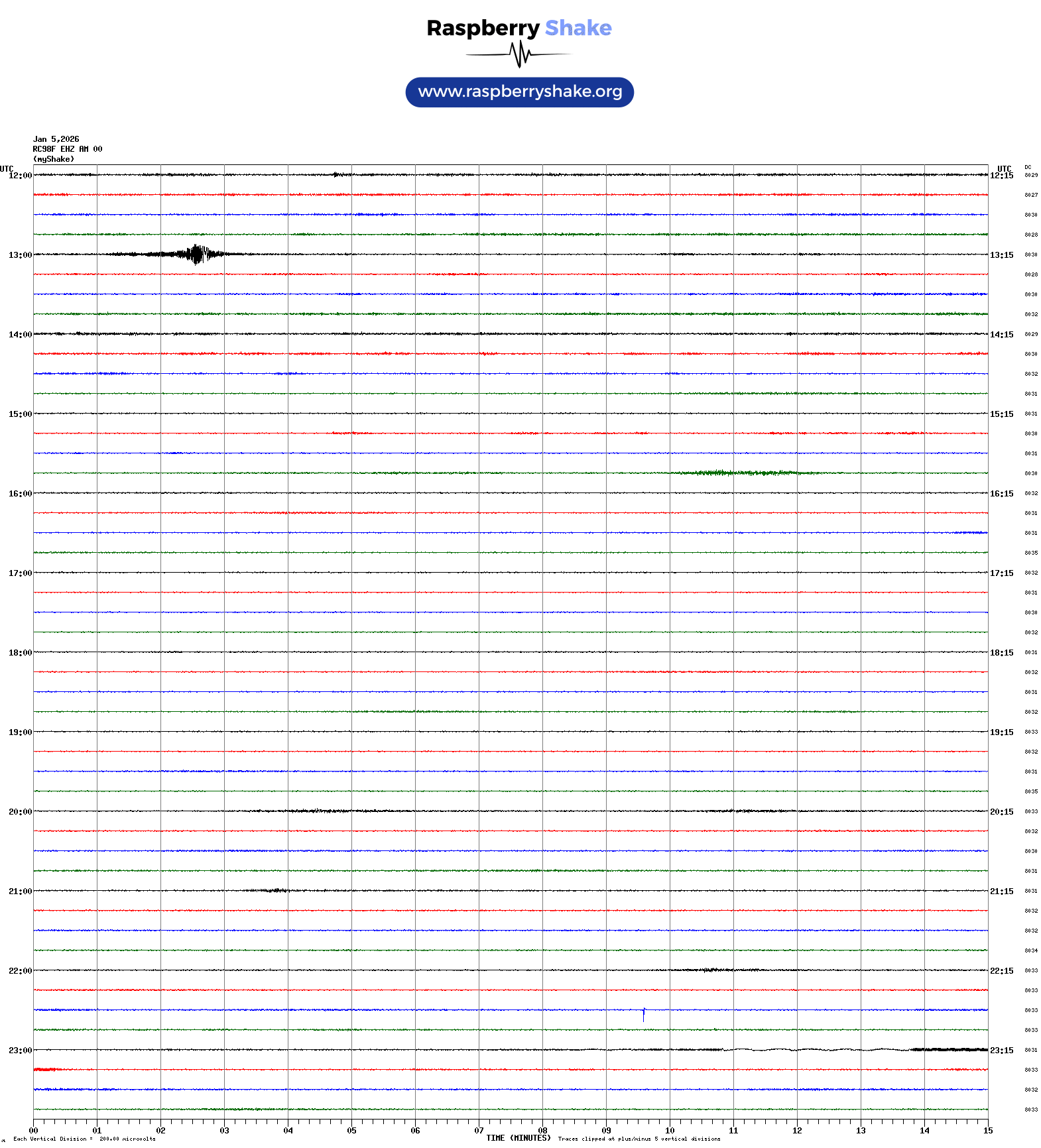Click the RC98F EHZ AM 00 station label
1041x1148 pixels.
(x=68, y=149)
